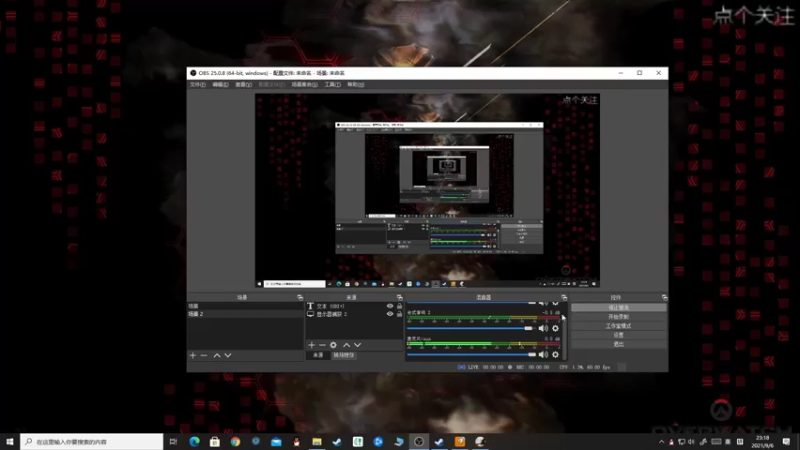Toggle the lock on 文本 (GDI+) source
Viewport: 800px width, 450px height.
click(x=399, y=306)
